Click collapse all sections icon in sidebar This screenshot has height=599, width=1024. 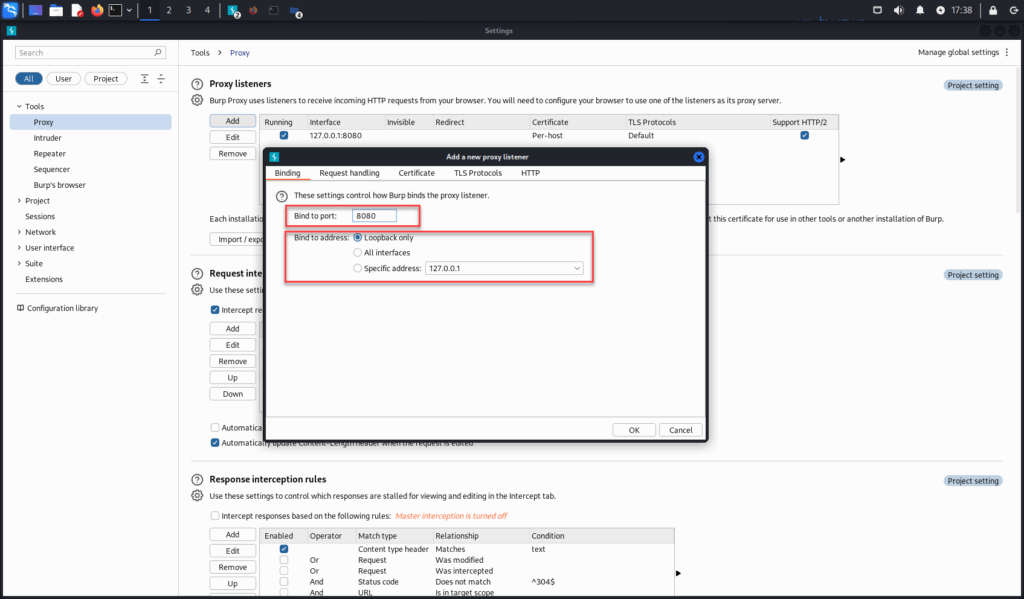click(x=161, y=78)
